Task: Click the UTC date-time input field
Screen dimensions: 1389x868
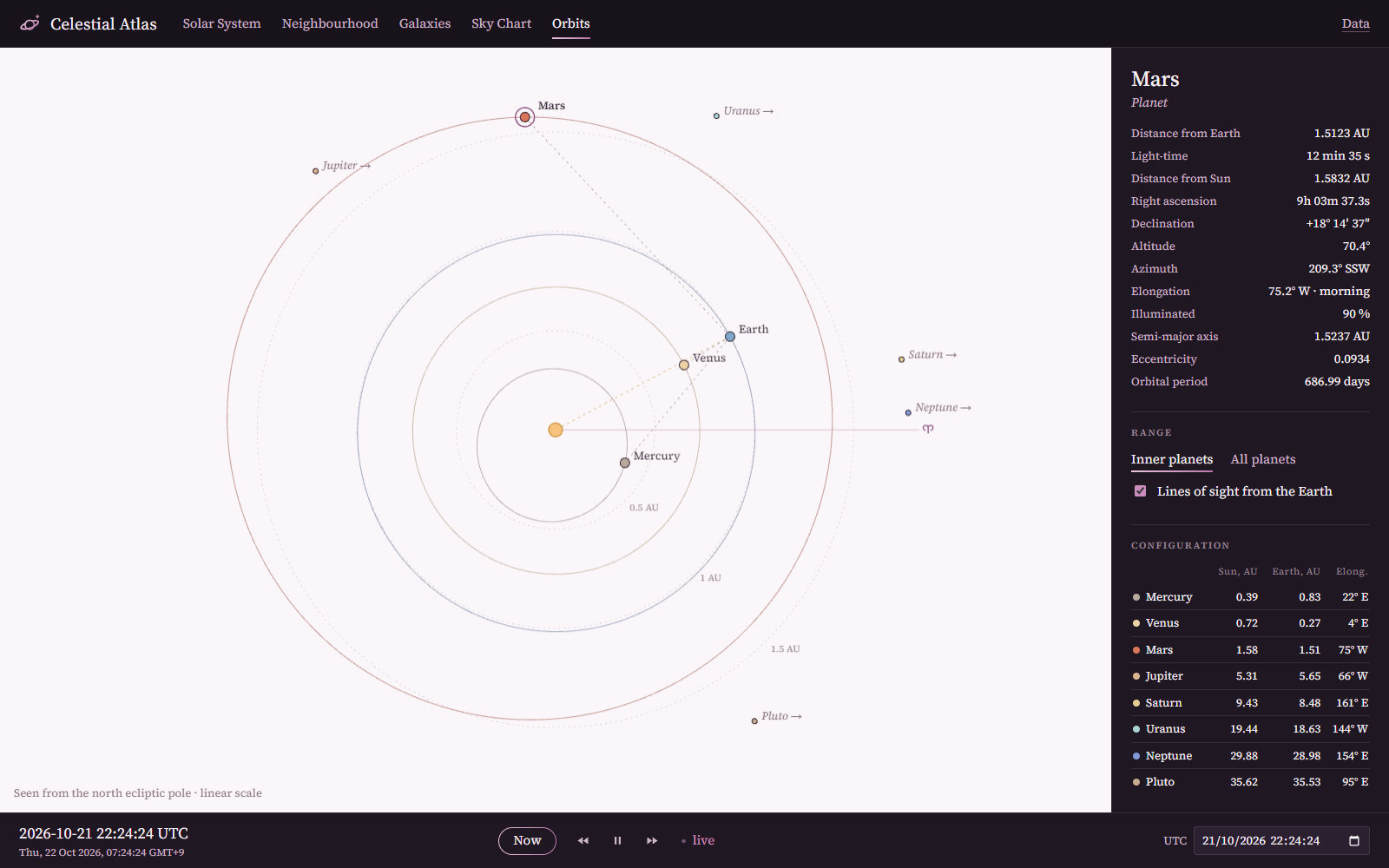Action: click(x=1281, y=840)
